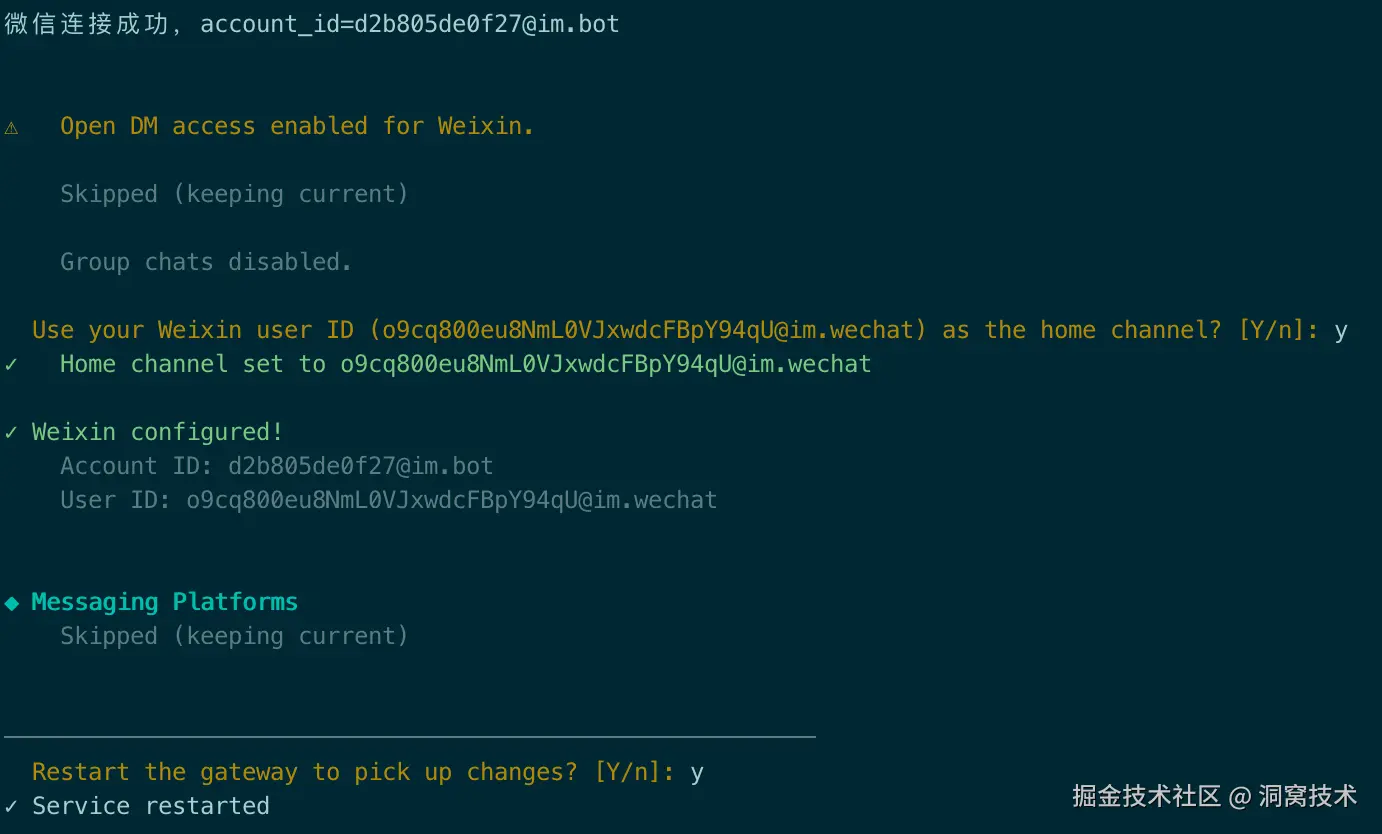Select the Open DM access enabled warning text
This screenshot has height=834, width=1382.
[297, 126]
